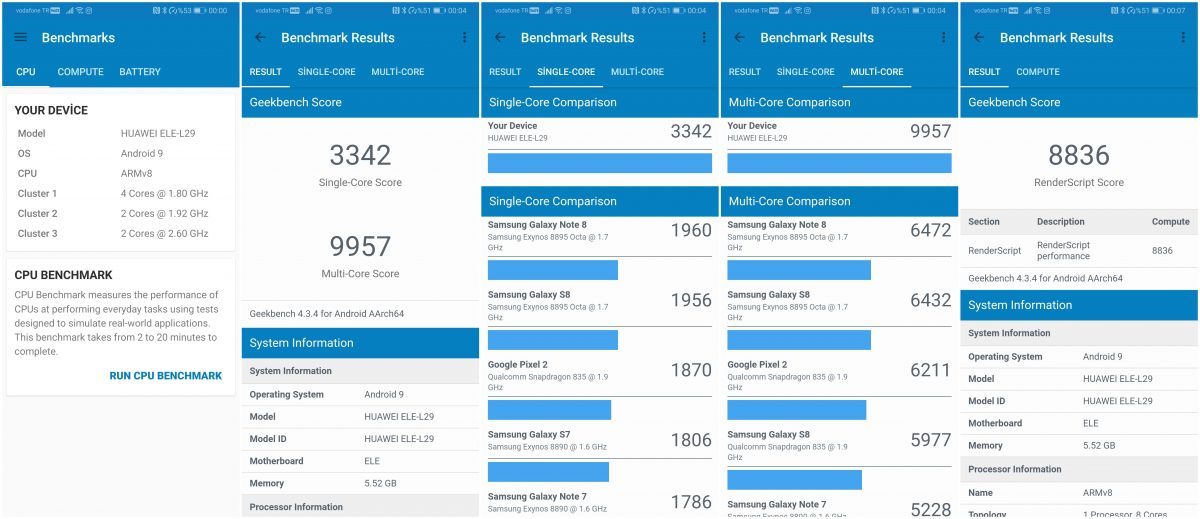Viewport: 1200px width, 519px height.
Task: Open overflow menu on Single-Core Comparison screen
Action: (x=704, y=38)
